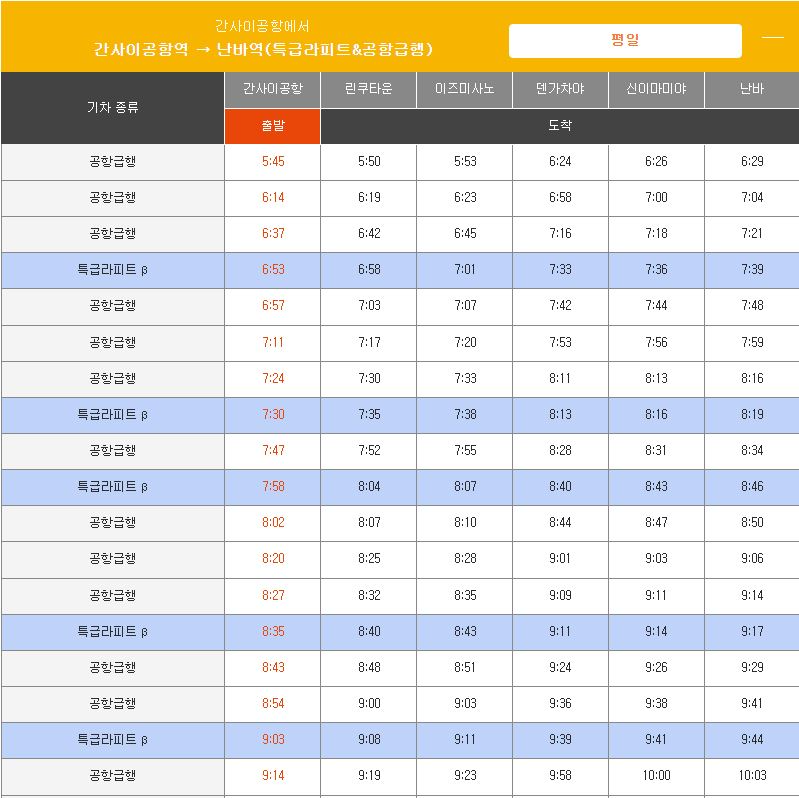Click the title 간사이공항역 → 난바역
Viewport: 799px width, 798px height.
pos(263,49)
